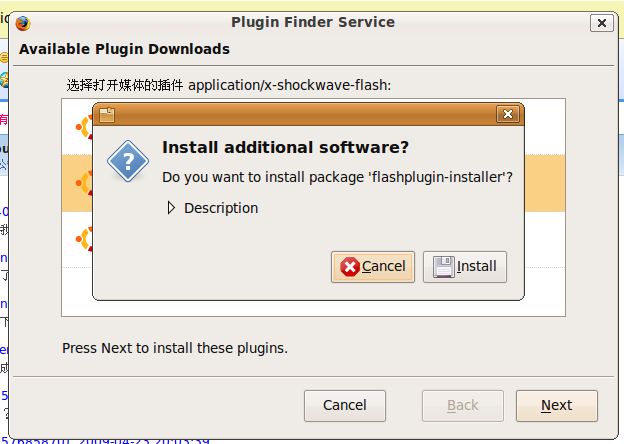Close the Install additional software dialog

[508, 114]
